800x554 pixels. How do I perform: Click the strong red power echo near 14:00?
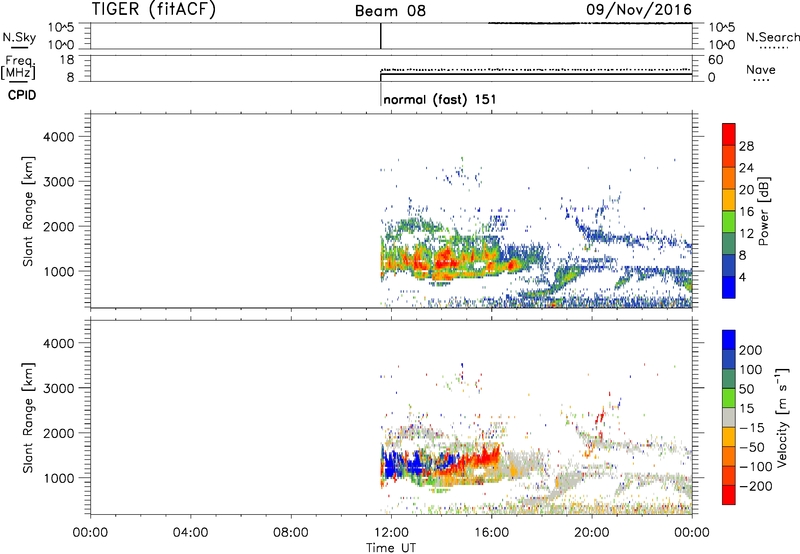coord(445,258)
